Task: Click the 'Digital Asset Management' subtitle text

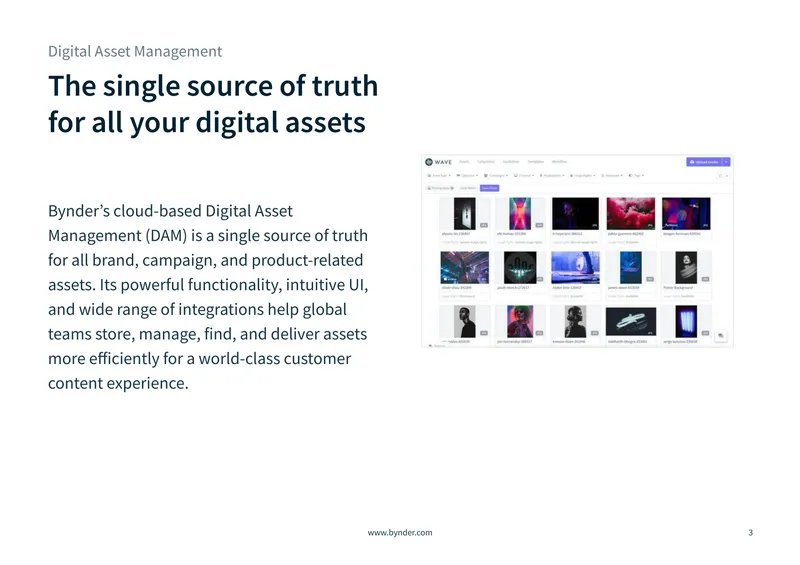Action: 135,51
